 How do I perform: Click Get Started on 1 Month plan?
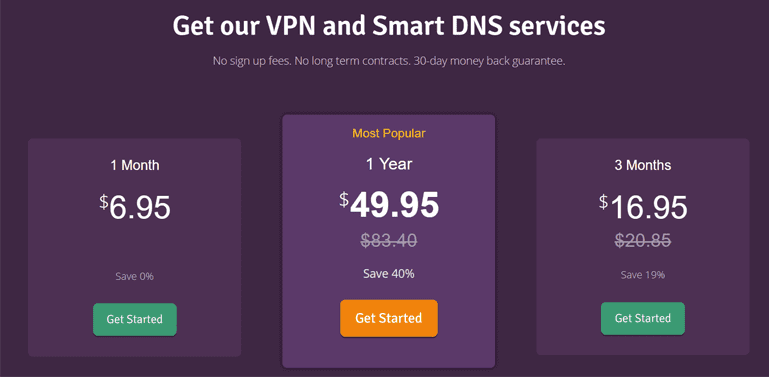135,320
